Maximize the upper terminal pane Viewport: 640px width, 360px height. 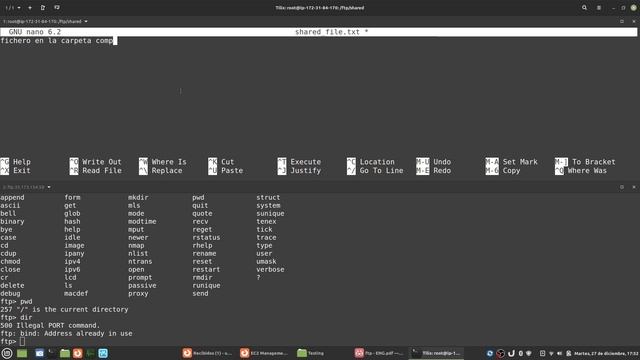[622, 21]
